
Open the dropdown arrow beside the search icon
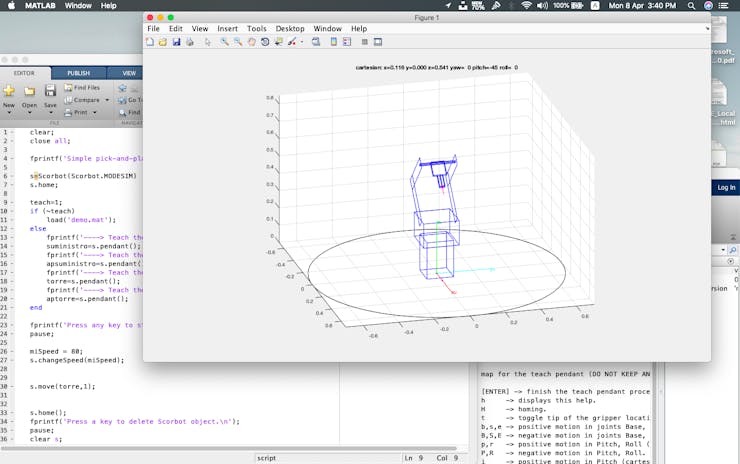[723, 250]
